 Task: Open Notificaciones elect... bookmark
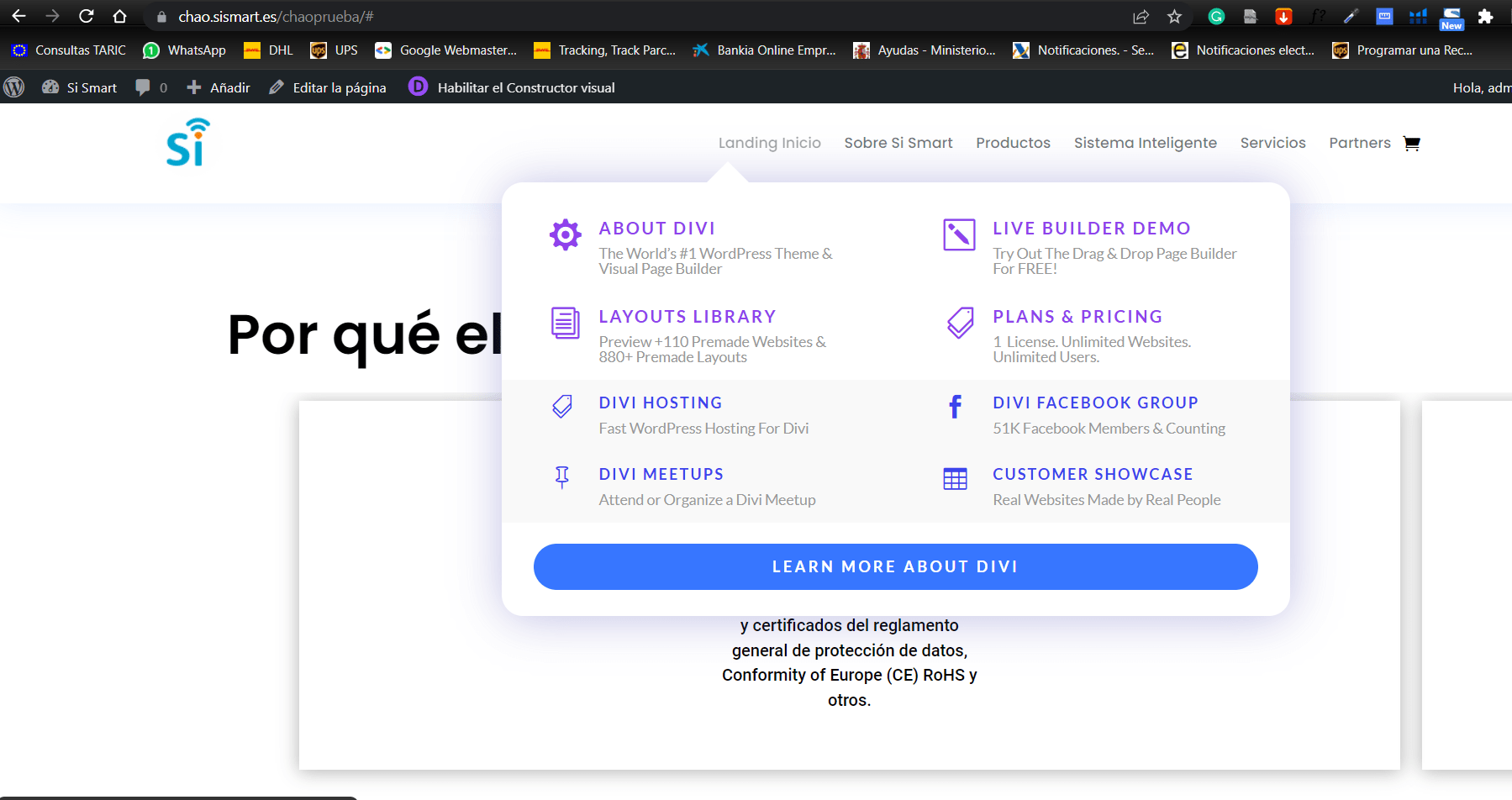[x=1243, y=50]
